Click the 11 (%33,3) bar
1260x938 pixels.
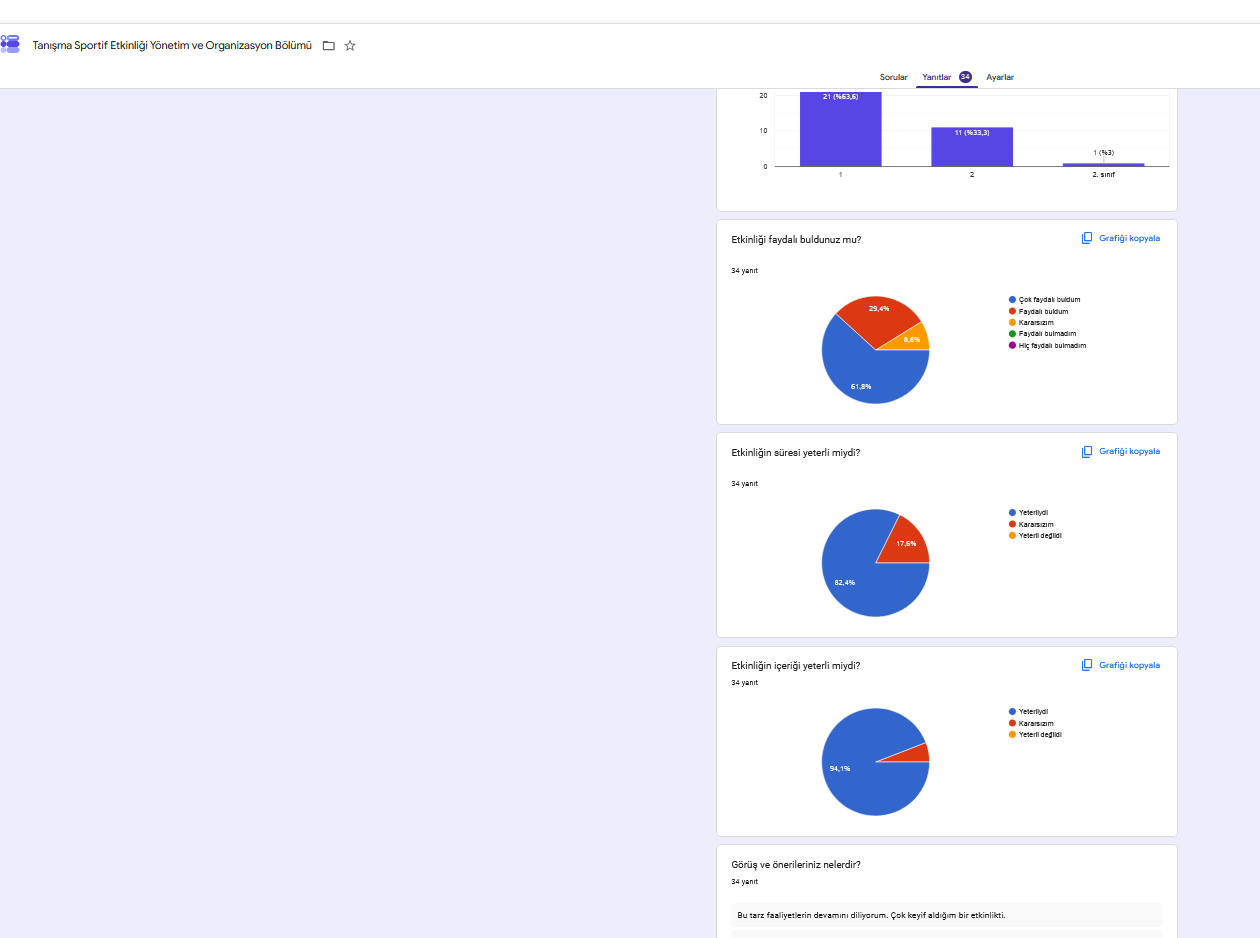click(x=972, y=147)
